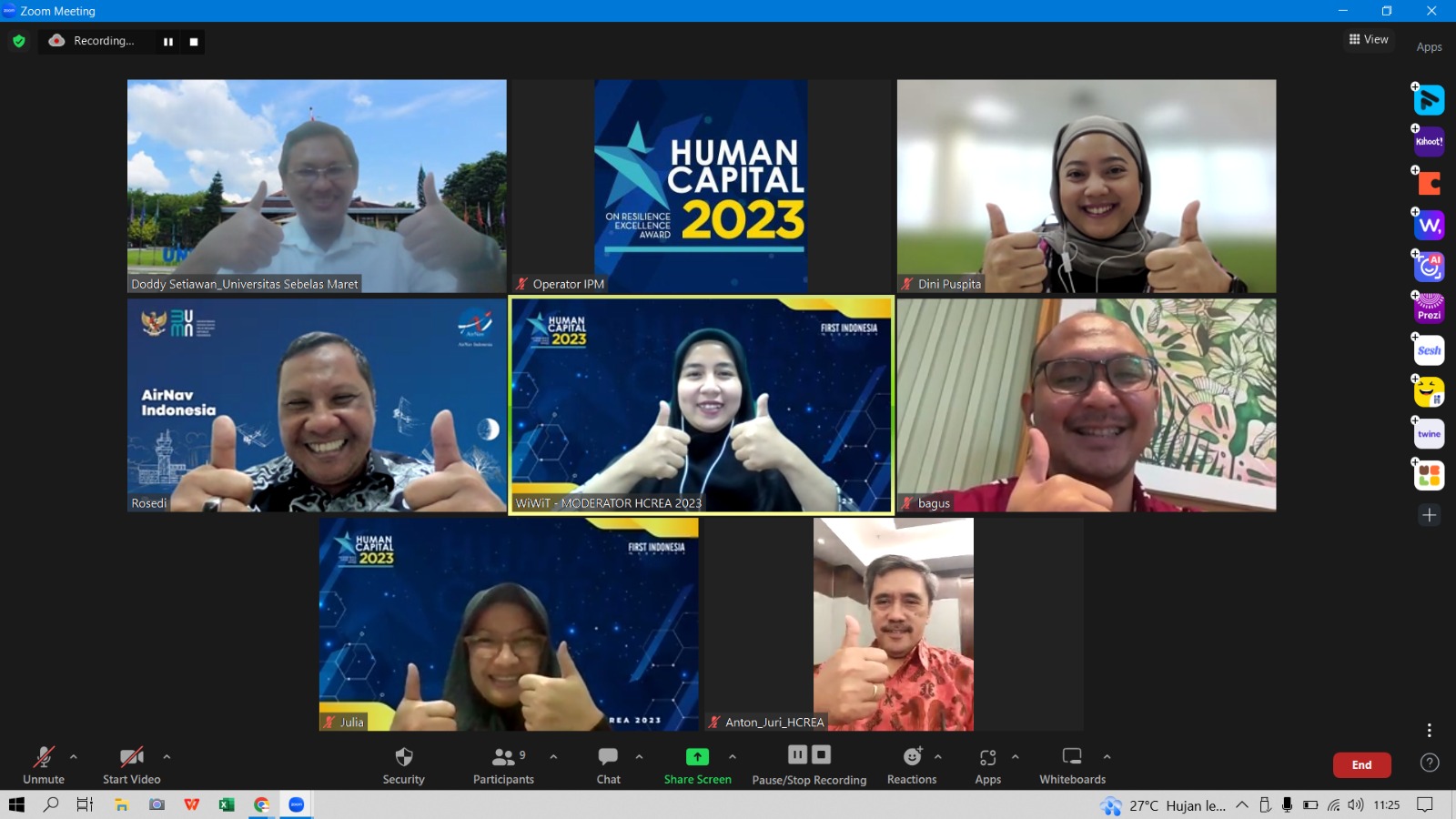Open the volume control in system tray

tap(1356, 805)
